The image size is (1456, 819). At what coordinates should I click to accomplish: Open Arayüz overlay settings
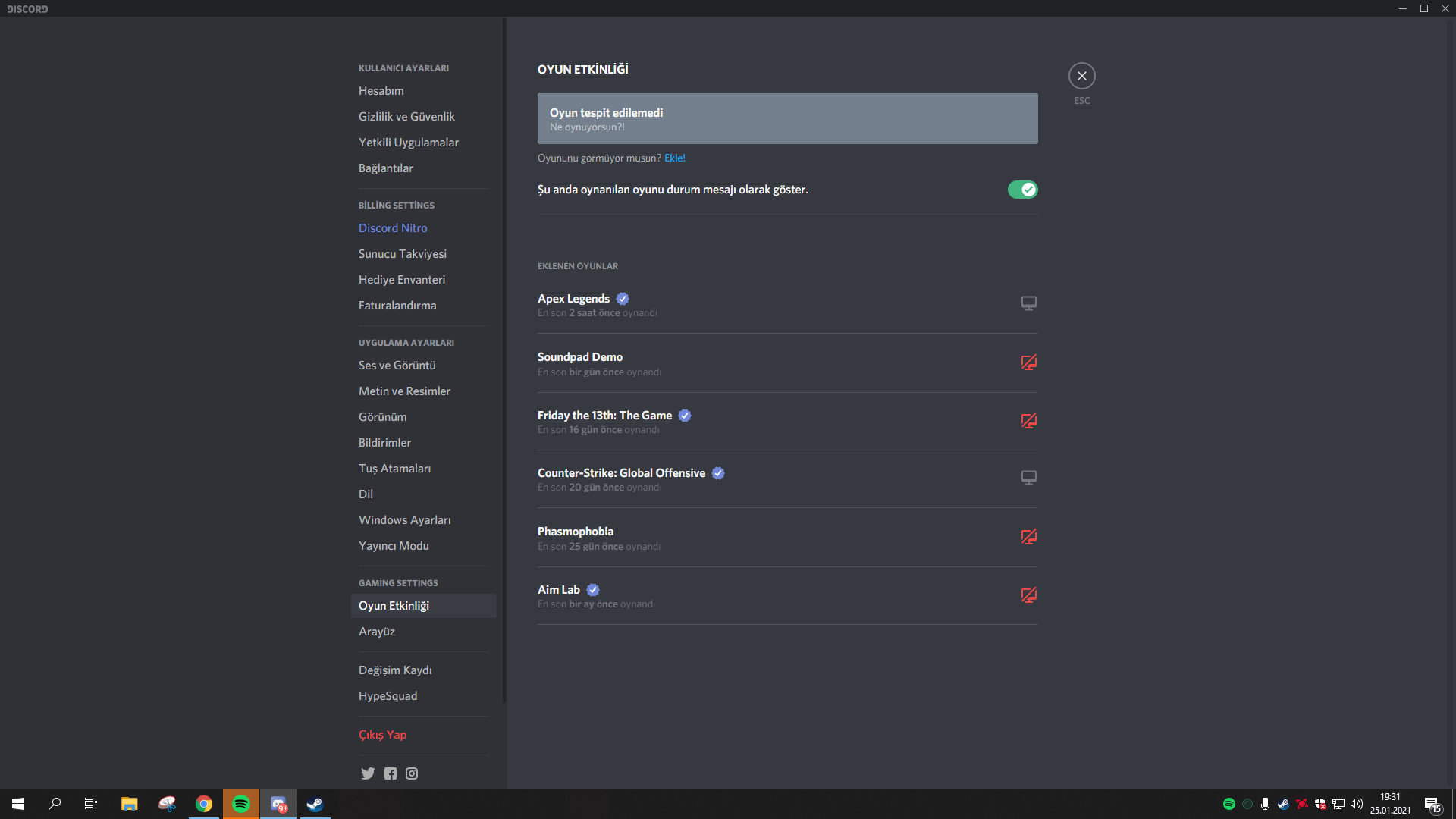[424, 632]
